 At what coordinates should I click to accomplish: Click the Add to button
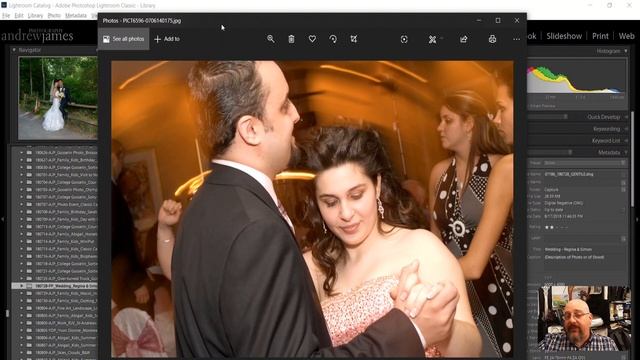point(167,39)
